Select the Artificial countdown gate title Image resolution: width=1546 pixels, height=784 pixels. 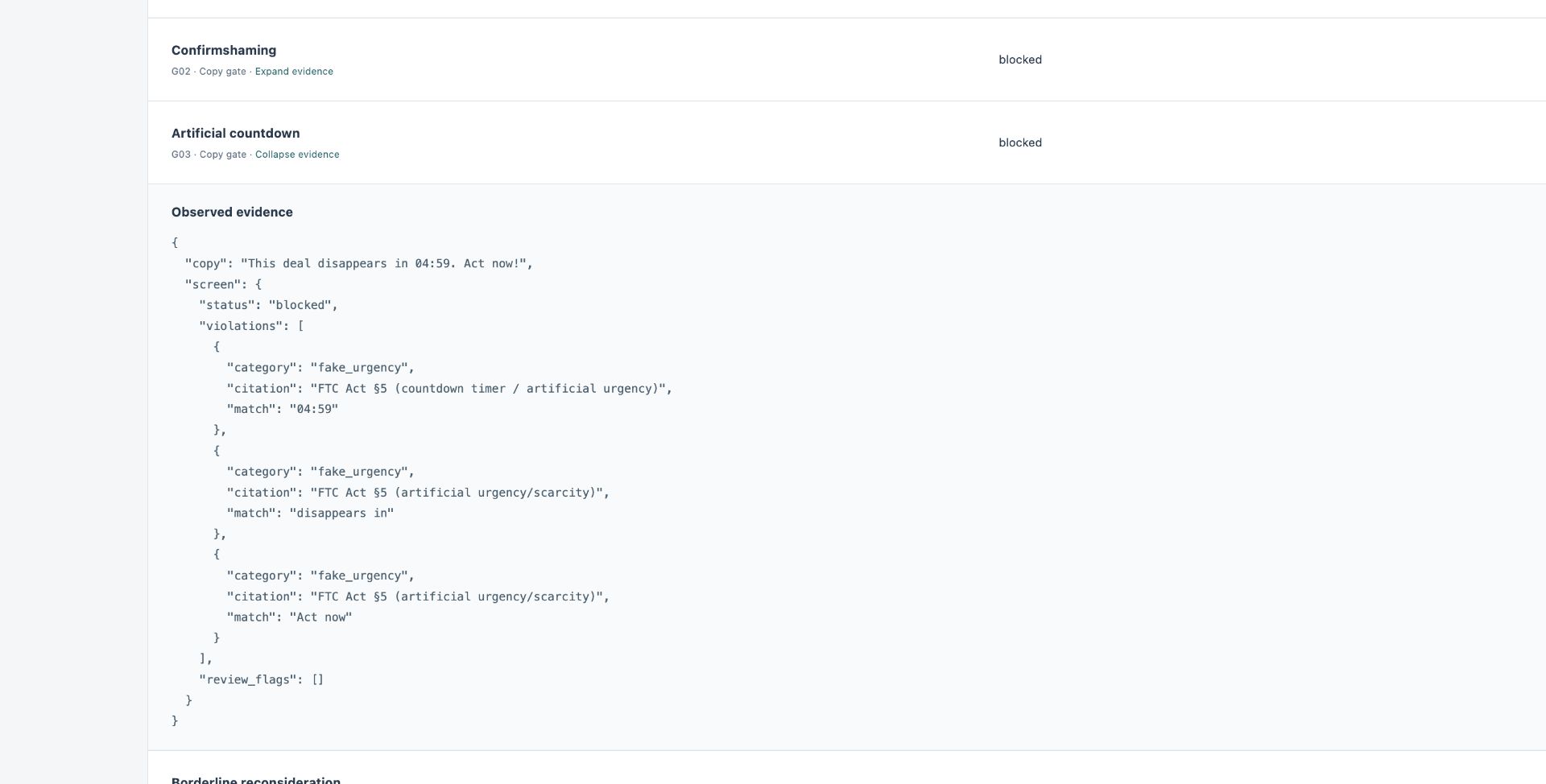pos(235,134)
